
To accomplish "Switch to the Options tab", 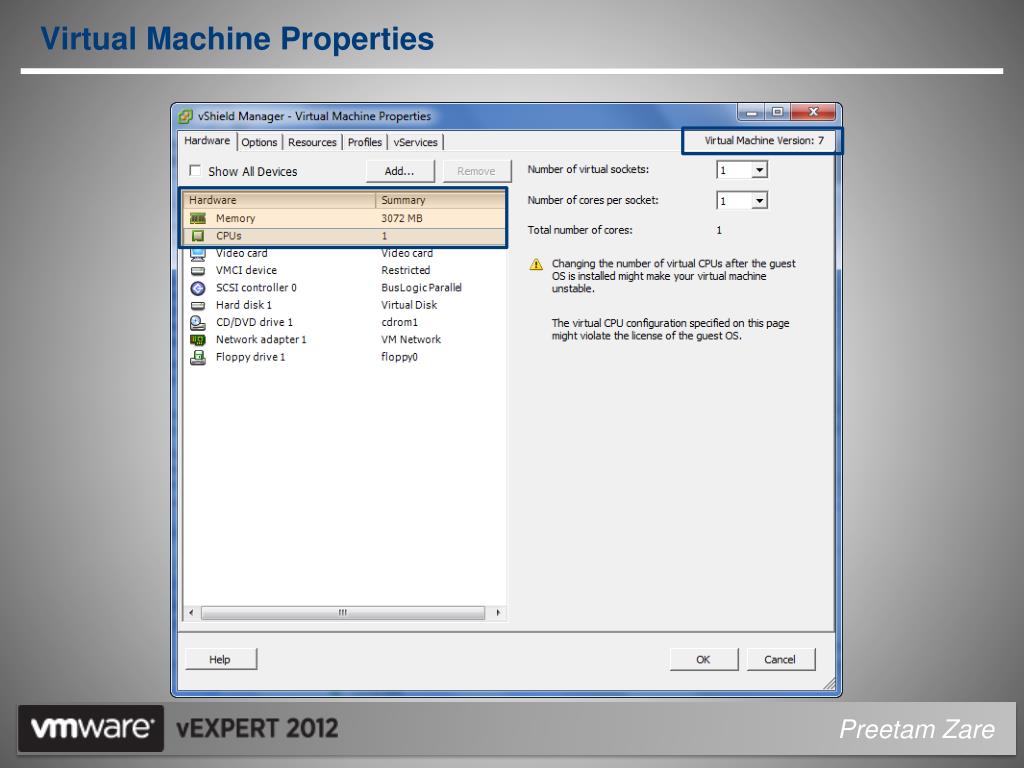I will (x=259, y=142).
